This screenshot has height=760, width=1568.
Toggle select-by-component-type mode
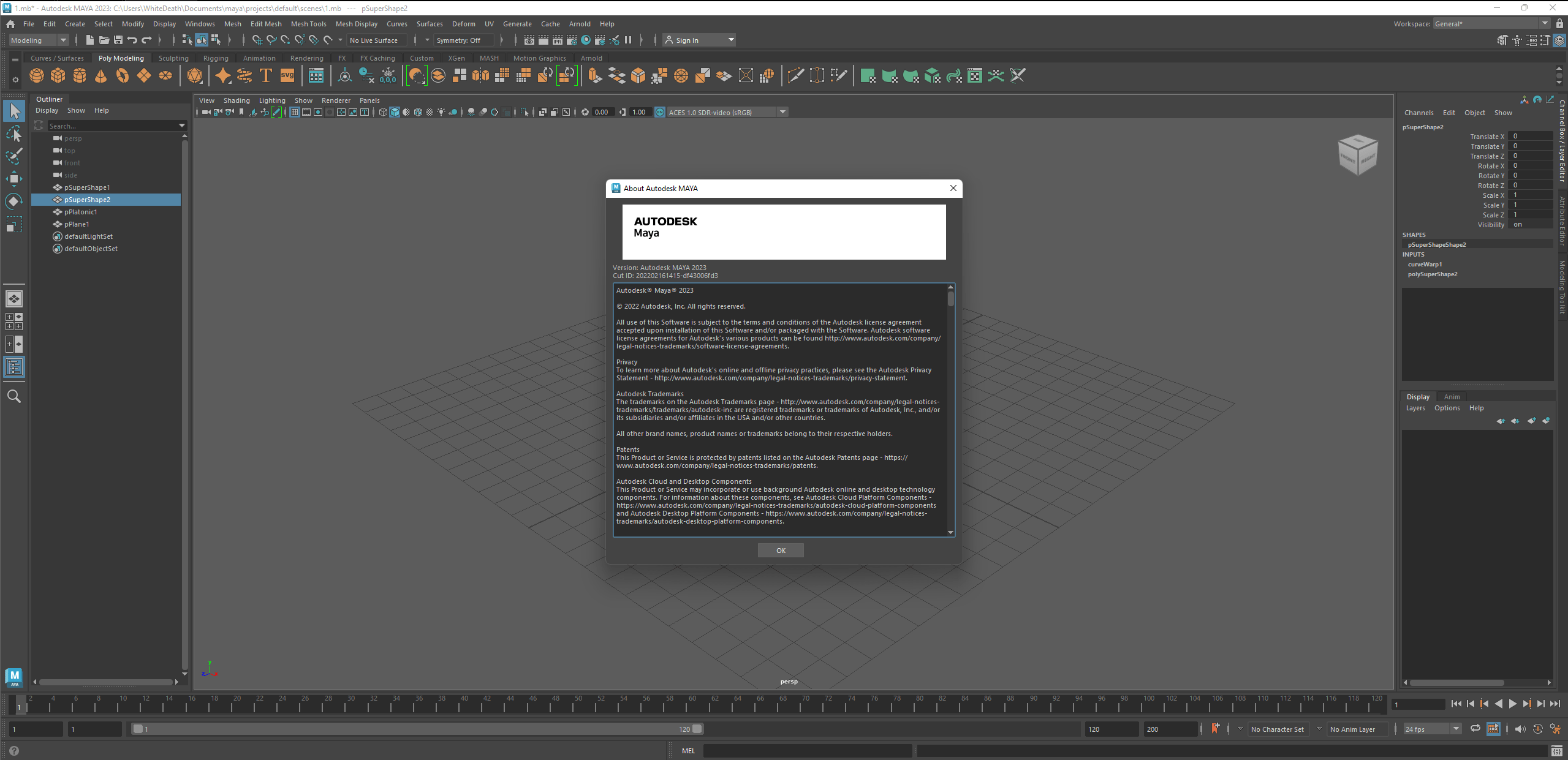click(216, 40)
